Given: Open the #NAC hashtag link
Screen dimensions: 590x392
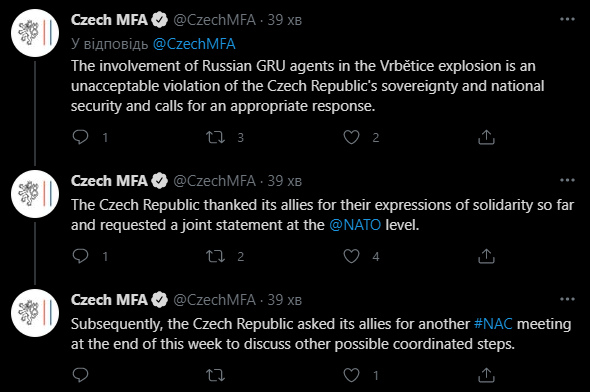Looking at the screenshot, I should click(x=493, y=324).
